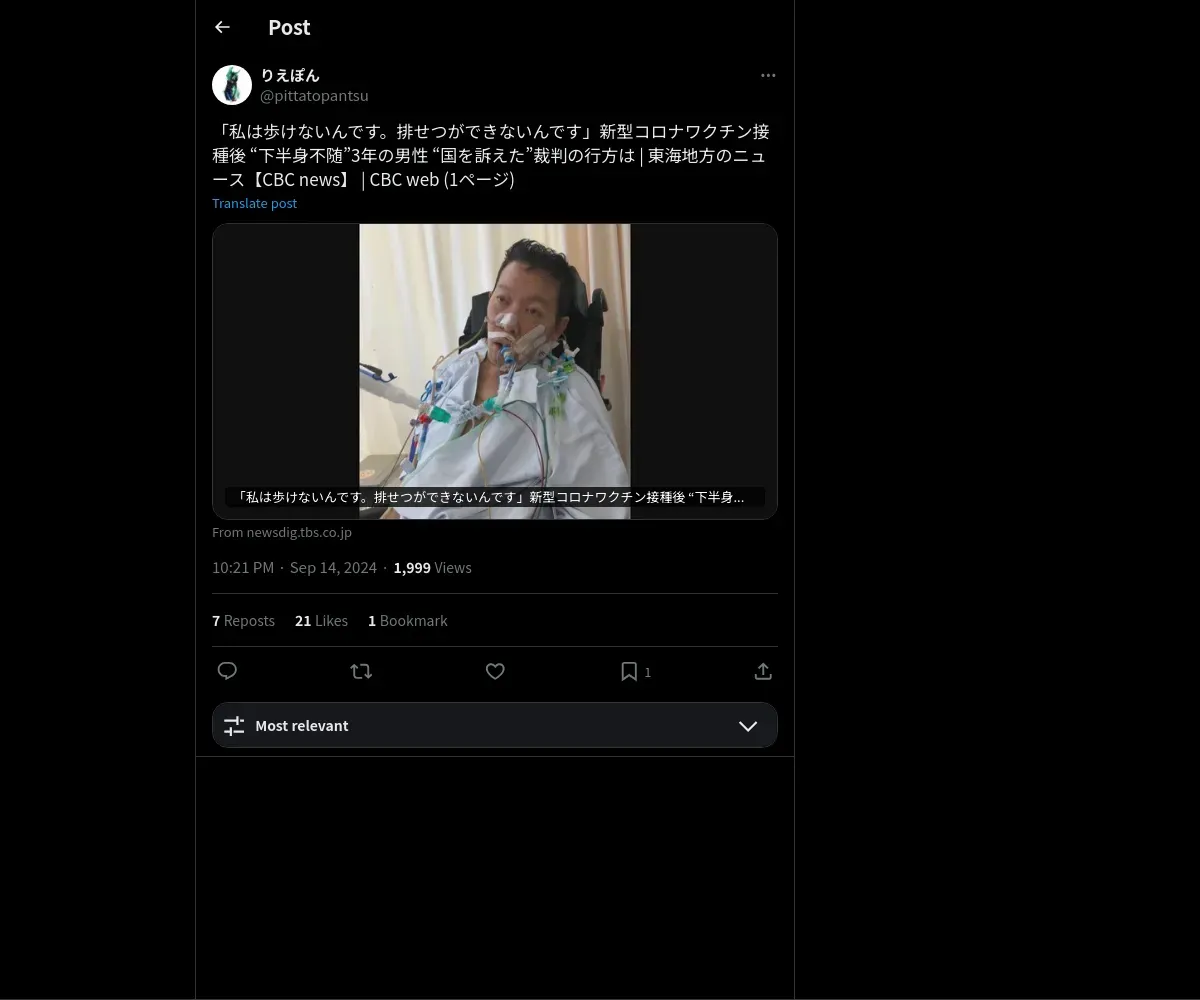The height and width of the screenshot is (1000, 1200).
Task: Open the 10:21 PM Sep 14, 2024 timestamp
Action: 294,567
